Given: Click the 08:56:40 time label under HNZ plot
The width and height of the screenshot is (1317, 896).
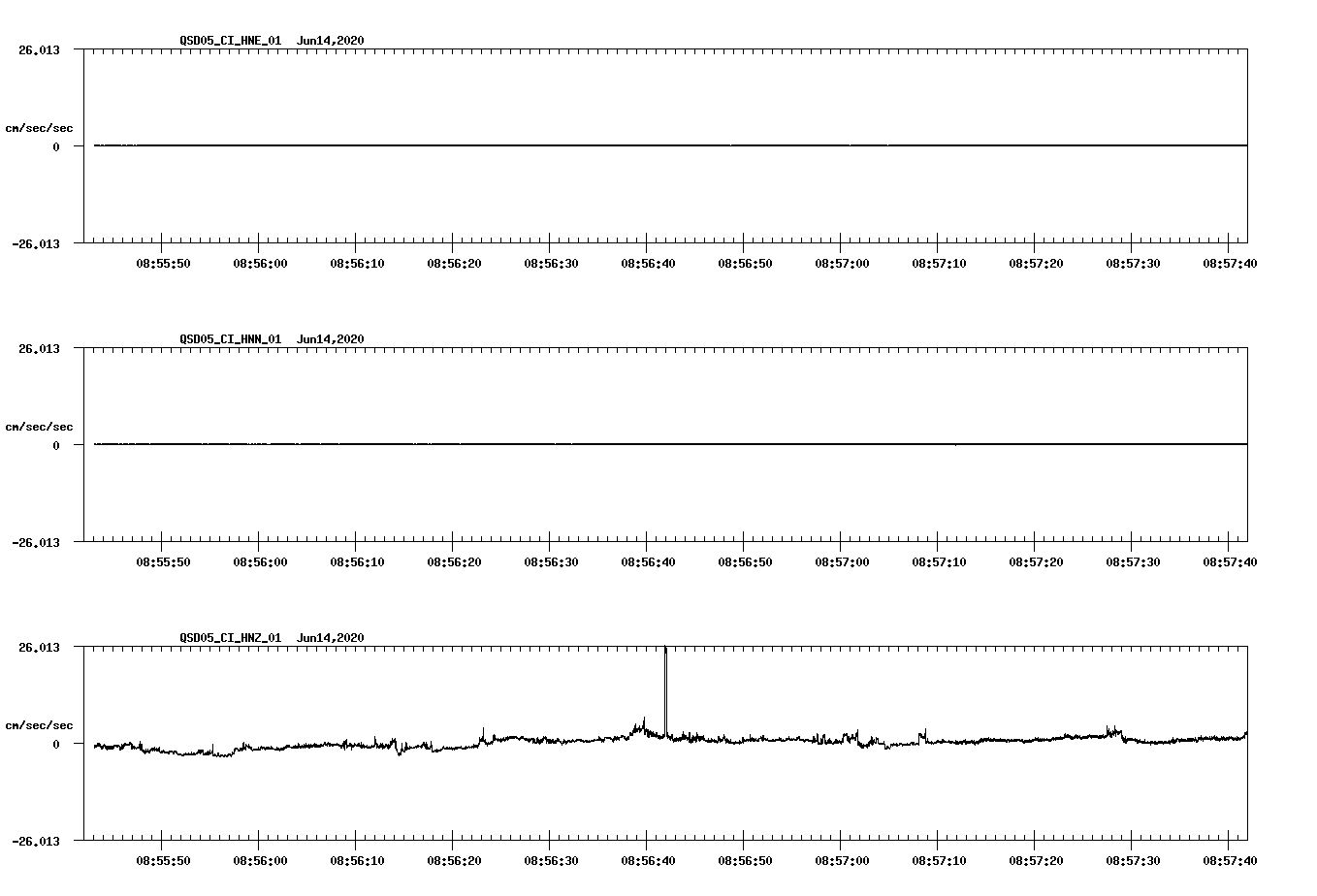Looking at the screenshot, I should pos(648,861).
